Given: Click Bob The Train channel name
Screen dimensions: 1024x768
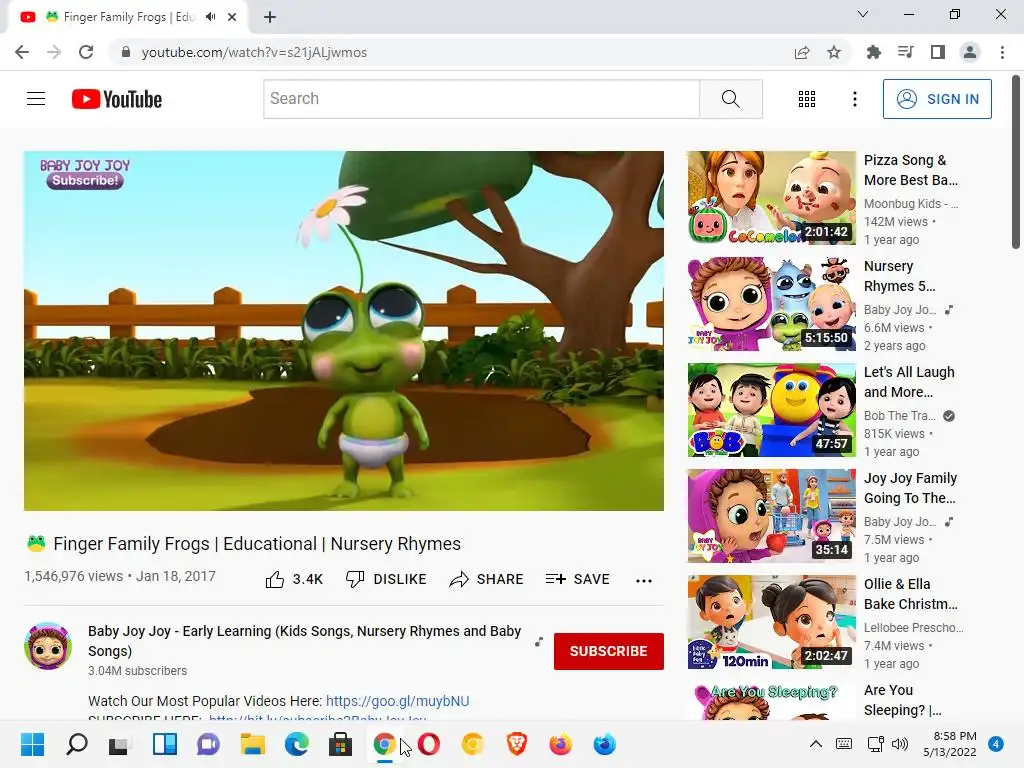Looking at the screenshot, I should coord(900,415).
